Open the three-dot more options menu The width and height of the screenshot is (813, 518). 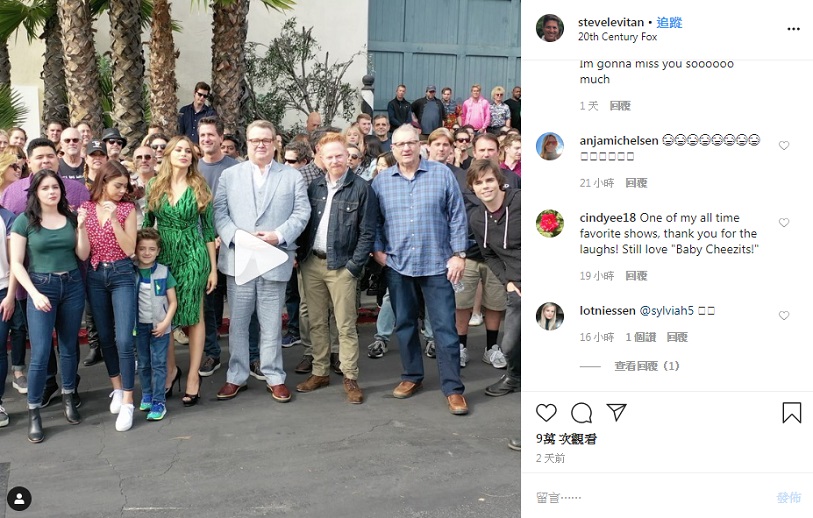pos(793,29)
